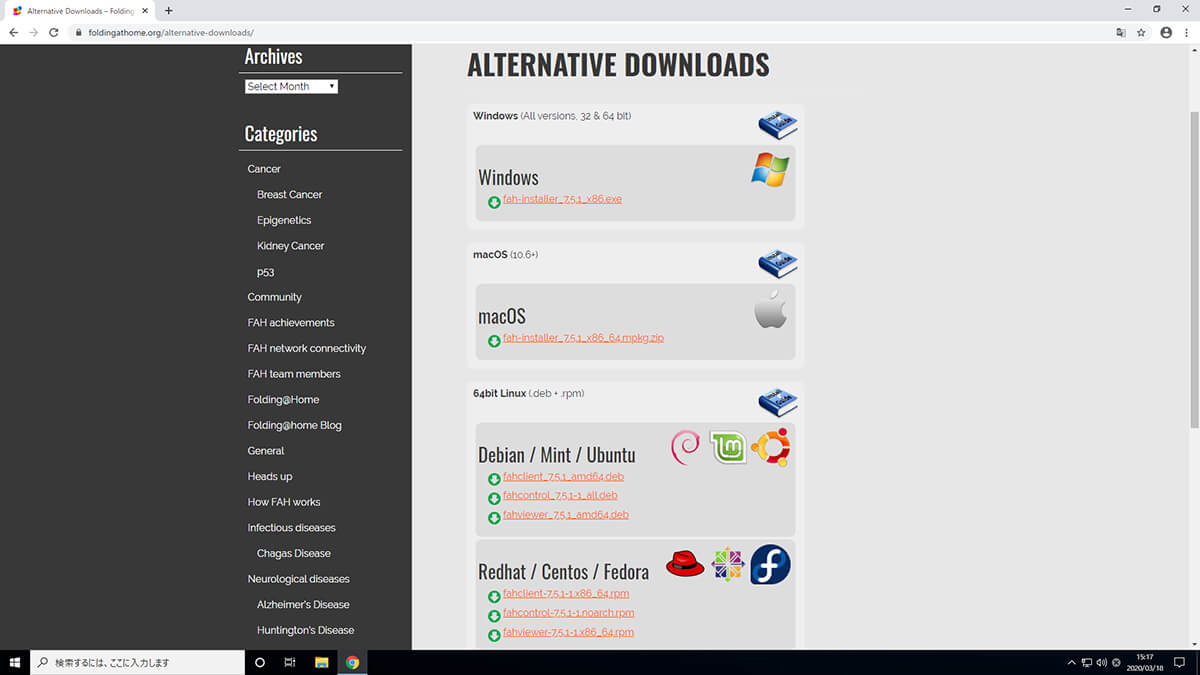The width and height of the screenshot is (1200, 675).
Task: Open the Community category
Action: pyautogui.click(x=274, y=297)
